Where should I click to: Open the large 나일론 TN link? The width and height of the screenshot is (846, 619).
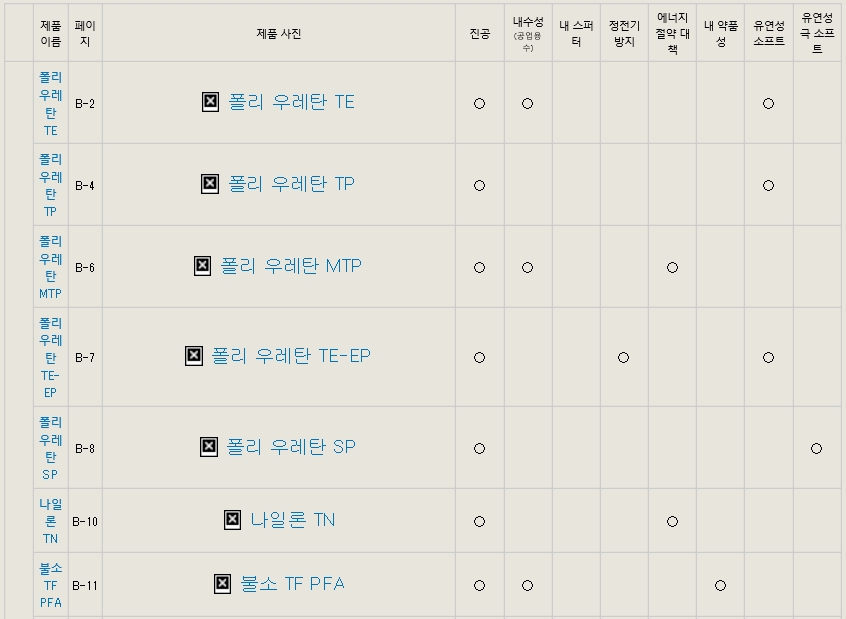tap(292, 520)
